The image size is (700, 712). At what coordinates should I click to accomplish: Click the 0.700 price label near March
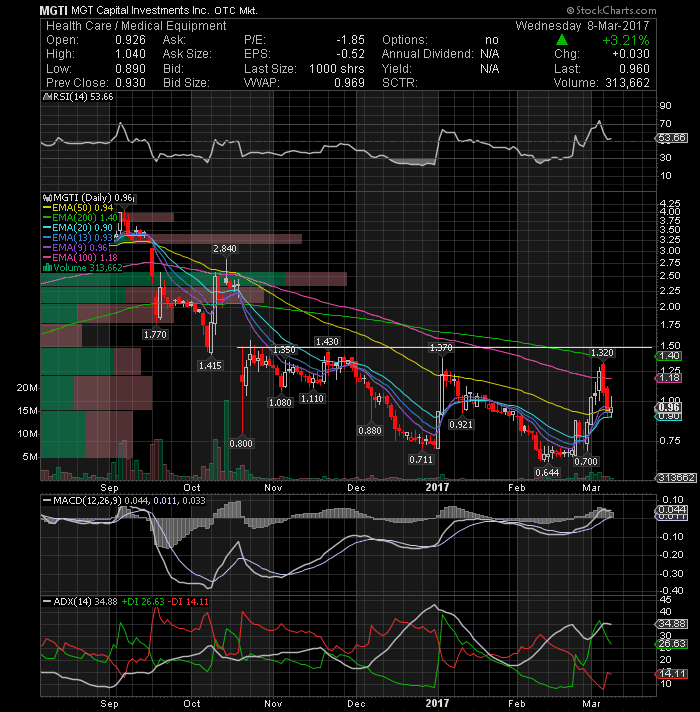586,461
